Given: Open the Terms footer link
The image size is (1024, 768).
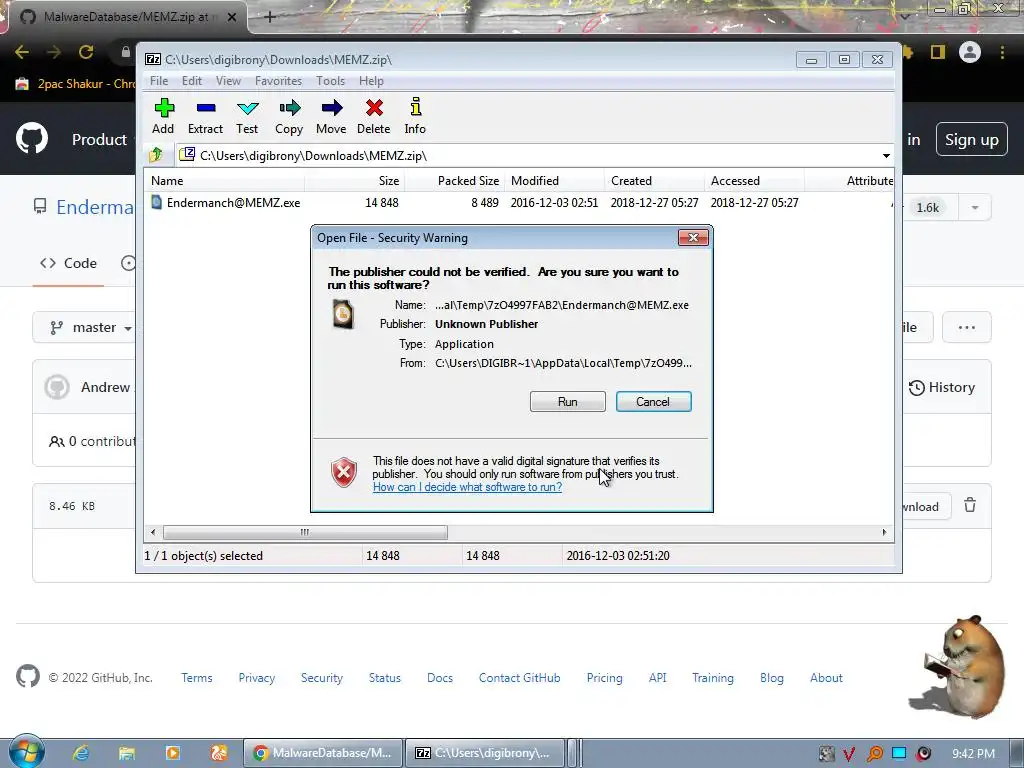Looking at the screenshot, I should (197, 678).
